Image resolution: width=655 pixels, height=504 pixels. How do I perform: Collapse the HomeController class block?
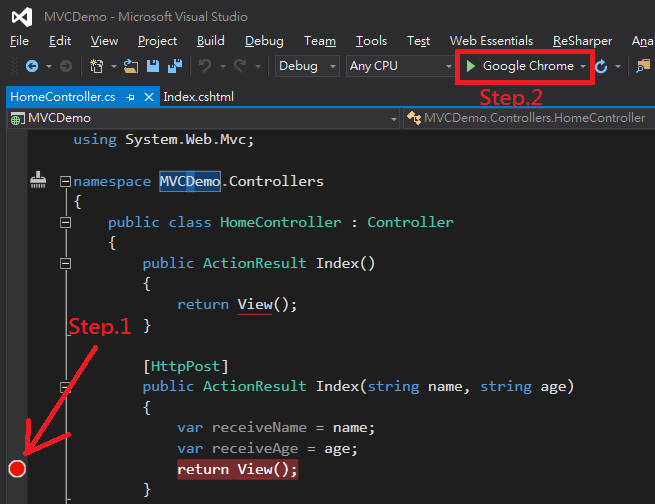tap(65, 223)
